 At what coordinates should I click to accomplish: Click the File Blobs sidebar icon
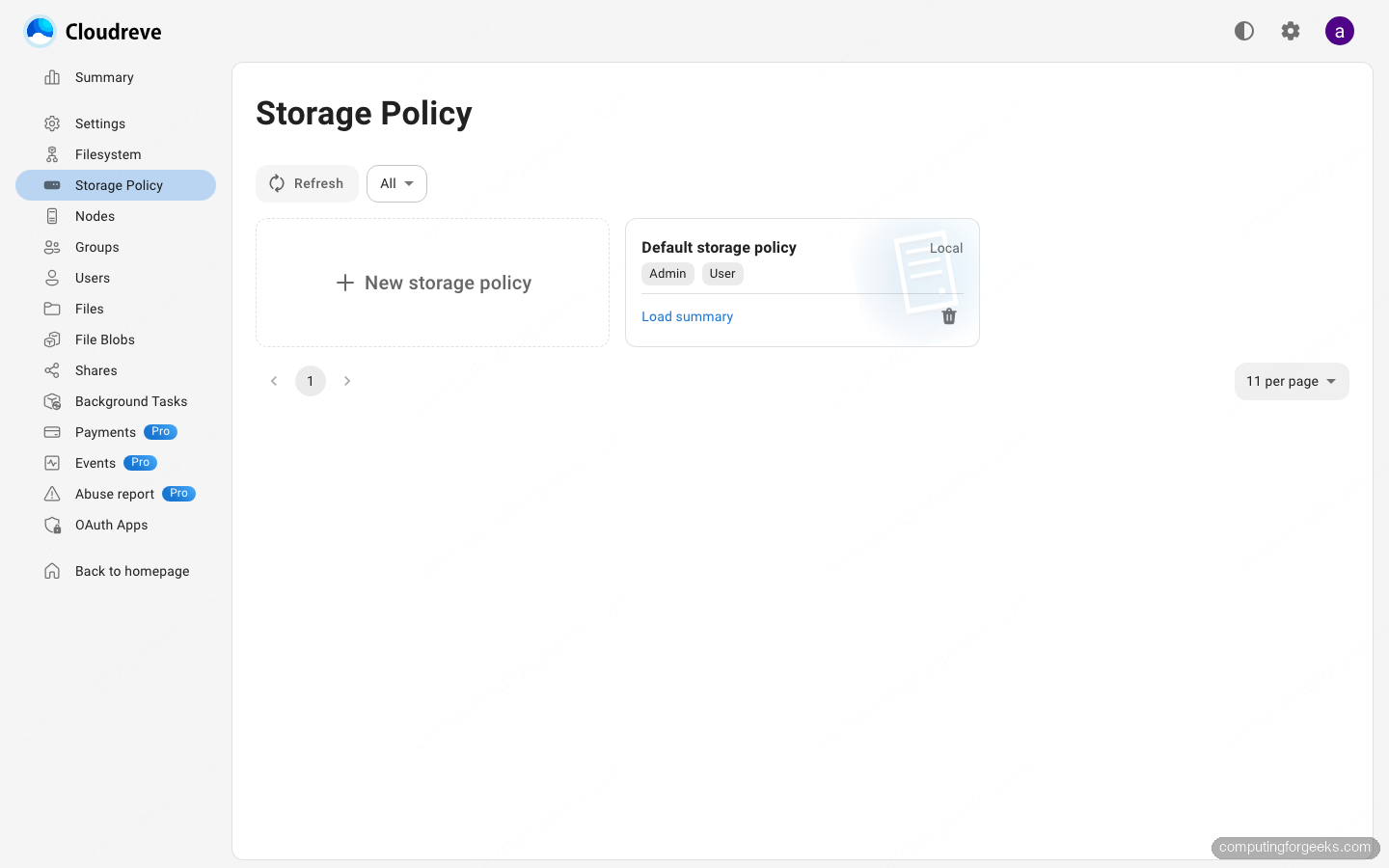tap(52, 339)
